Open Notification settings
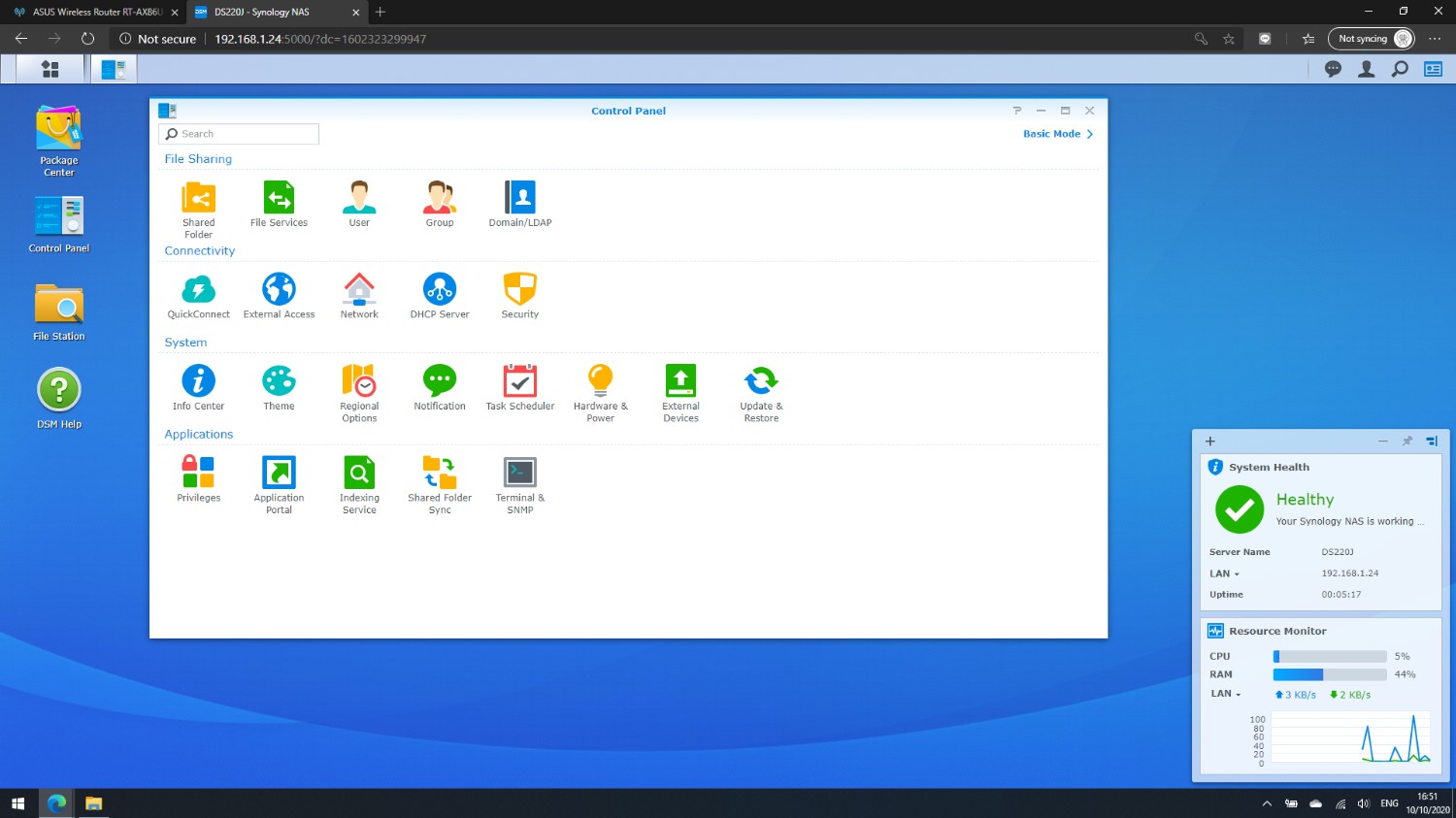This screenshot has width=1456, height=818. (x=440, y=387)
